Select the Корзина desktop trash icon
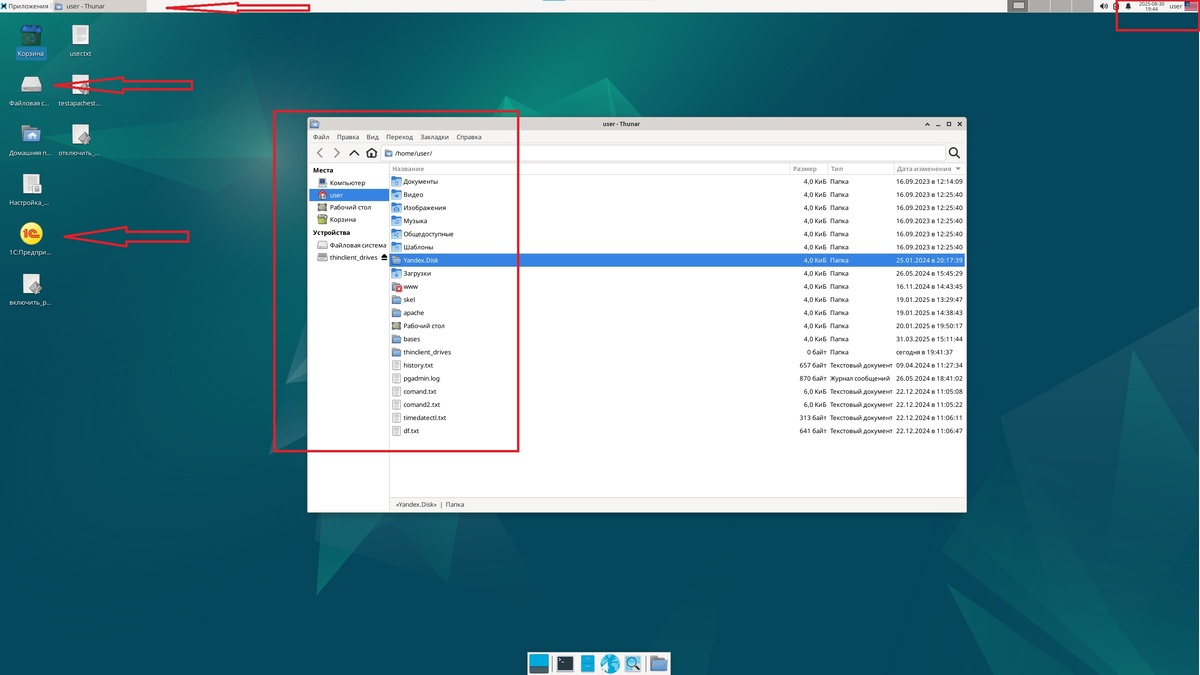 pyautogui.click(x=31, y=35)
